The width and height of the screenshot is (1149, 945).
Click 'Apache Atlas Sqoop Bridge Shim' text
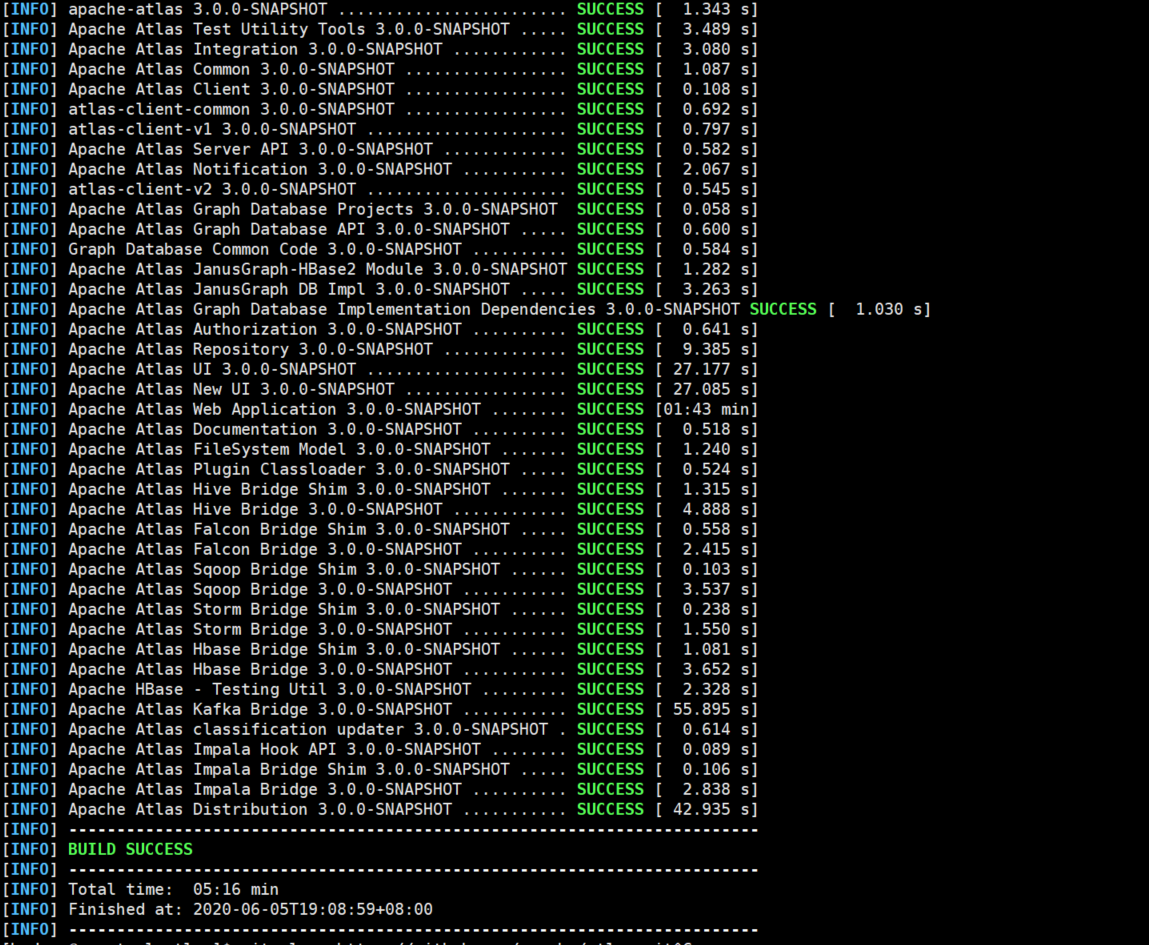[x=212, y=569]
